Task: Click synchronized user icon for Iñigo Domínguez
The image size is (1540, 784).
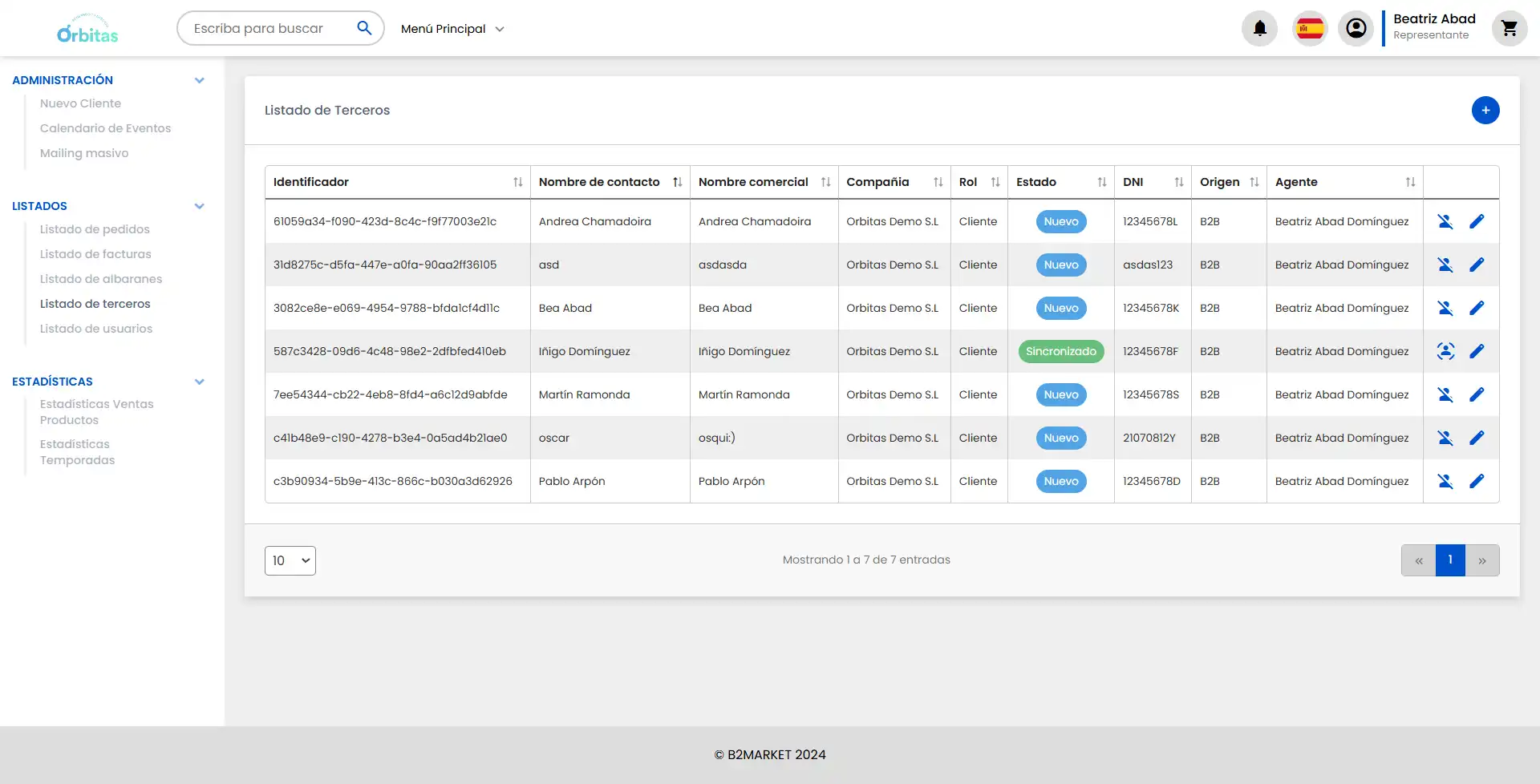Action: pos(1445,351)
